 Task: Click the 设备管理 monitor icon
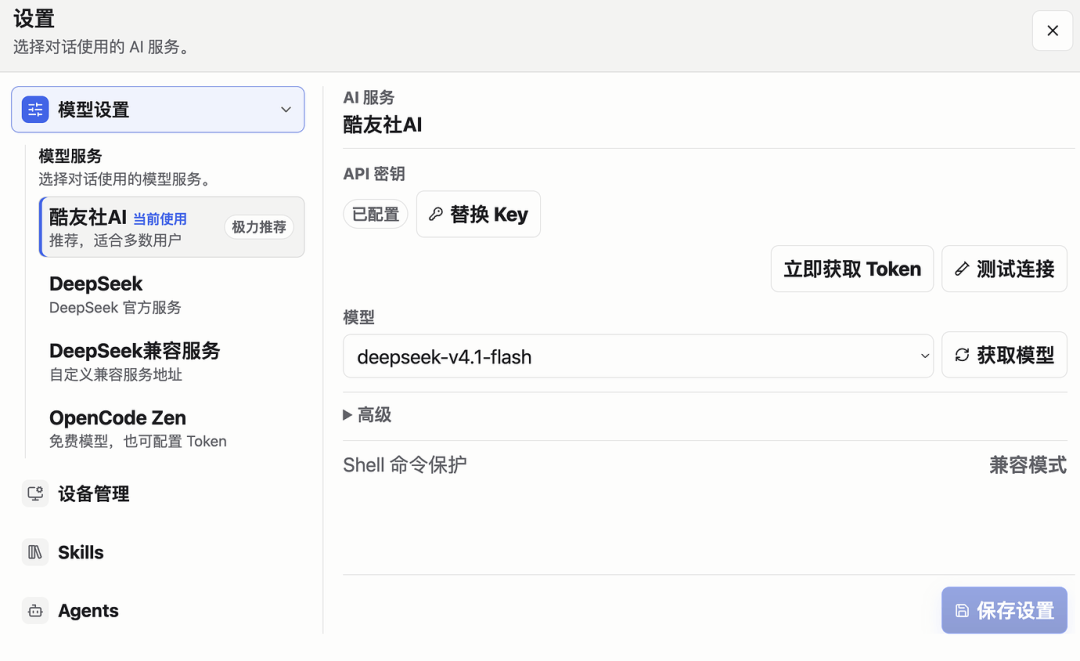(35, 494)
